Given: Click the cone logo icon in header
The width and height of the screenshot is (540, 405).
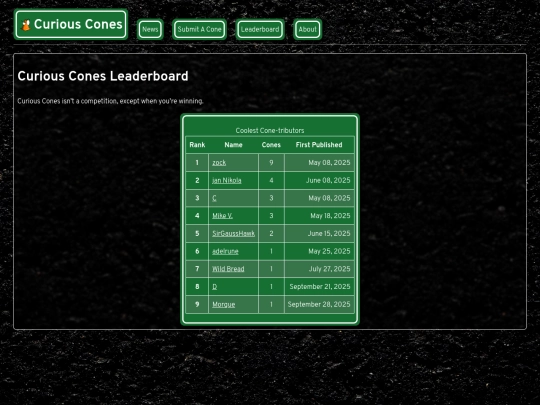Looking at the screenshot, I should point(26,25).
